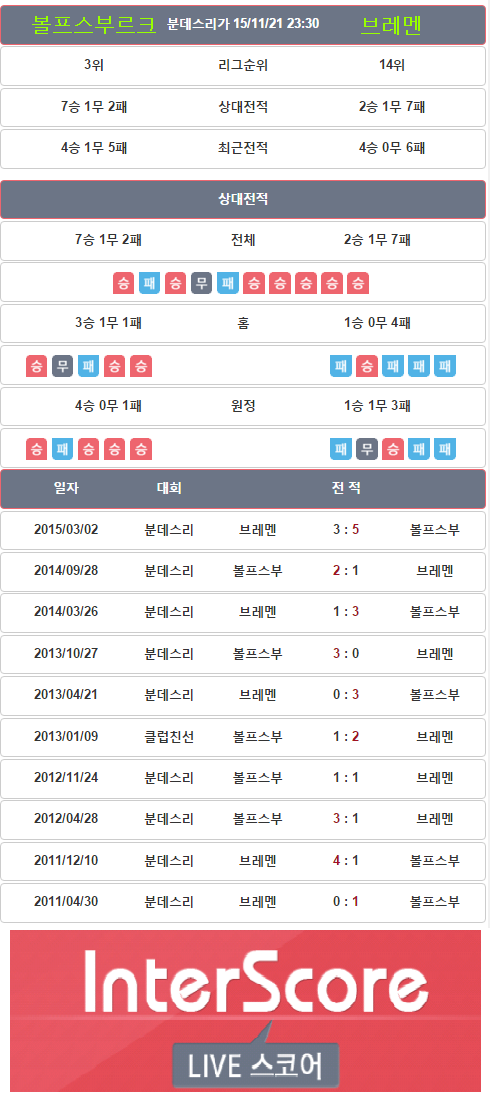The image size is (490, 1100).
Task: Click the 전체 label
Action: (x=243, y=240)
